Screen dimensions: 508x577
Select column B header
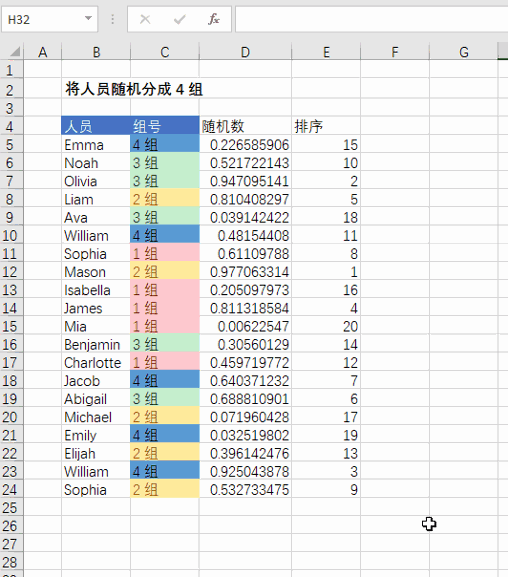tap(96, 52)
